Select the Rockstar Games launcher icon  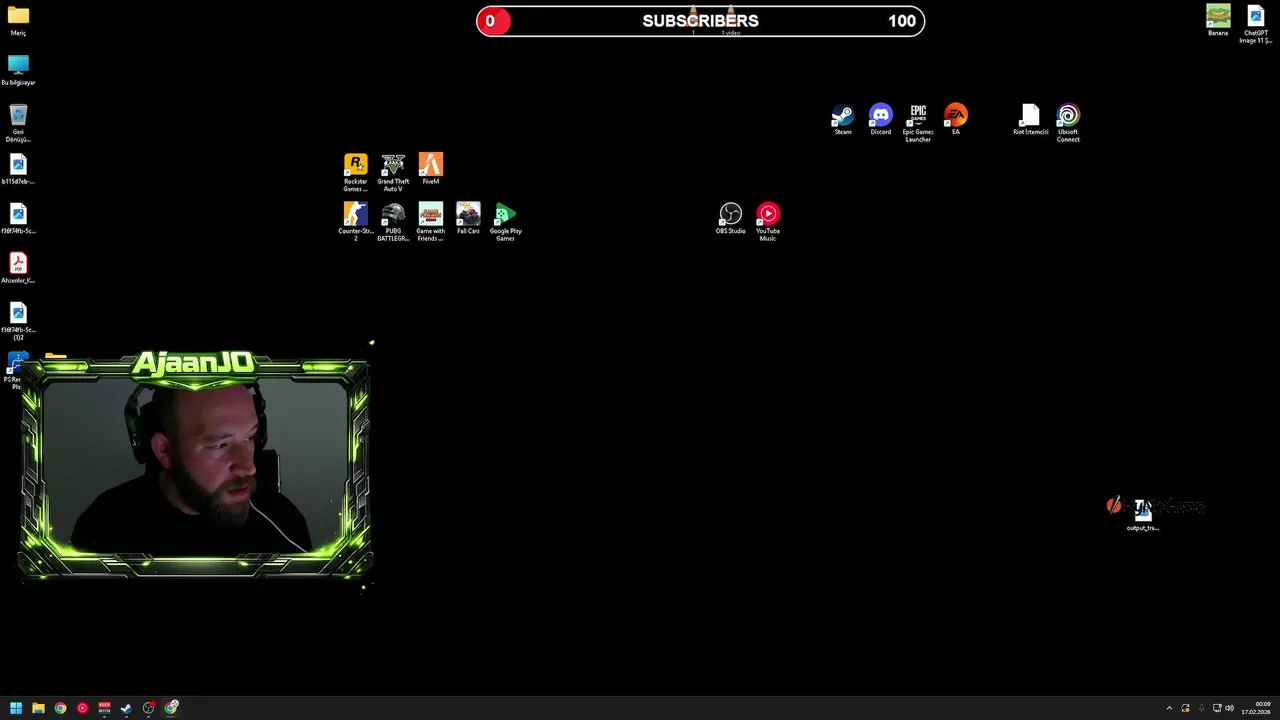[x=355, y=171]
